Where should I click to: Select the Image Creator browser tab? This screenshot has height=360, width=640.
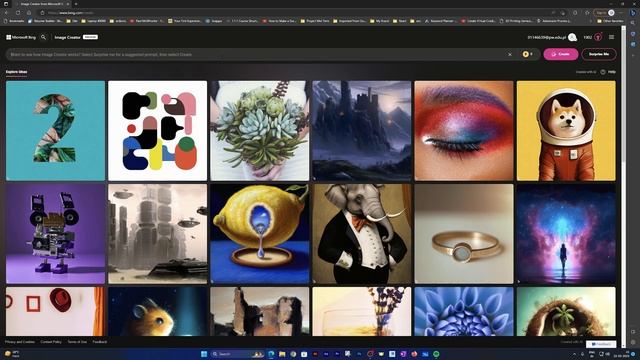click(x=42, y=4)
